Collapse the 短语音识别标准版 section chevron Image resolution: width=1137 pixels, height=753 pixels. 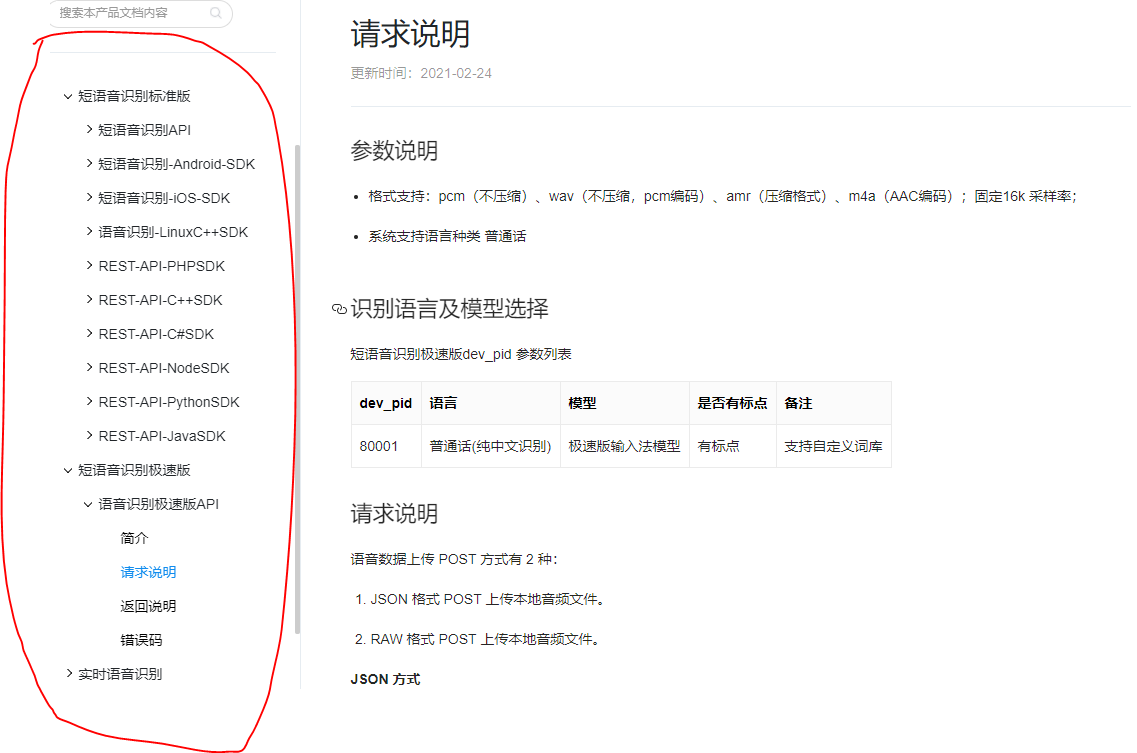67,96
